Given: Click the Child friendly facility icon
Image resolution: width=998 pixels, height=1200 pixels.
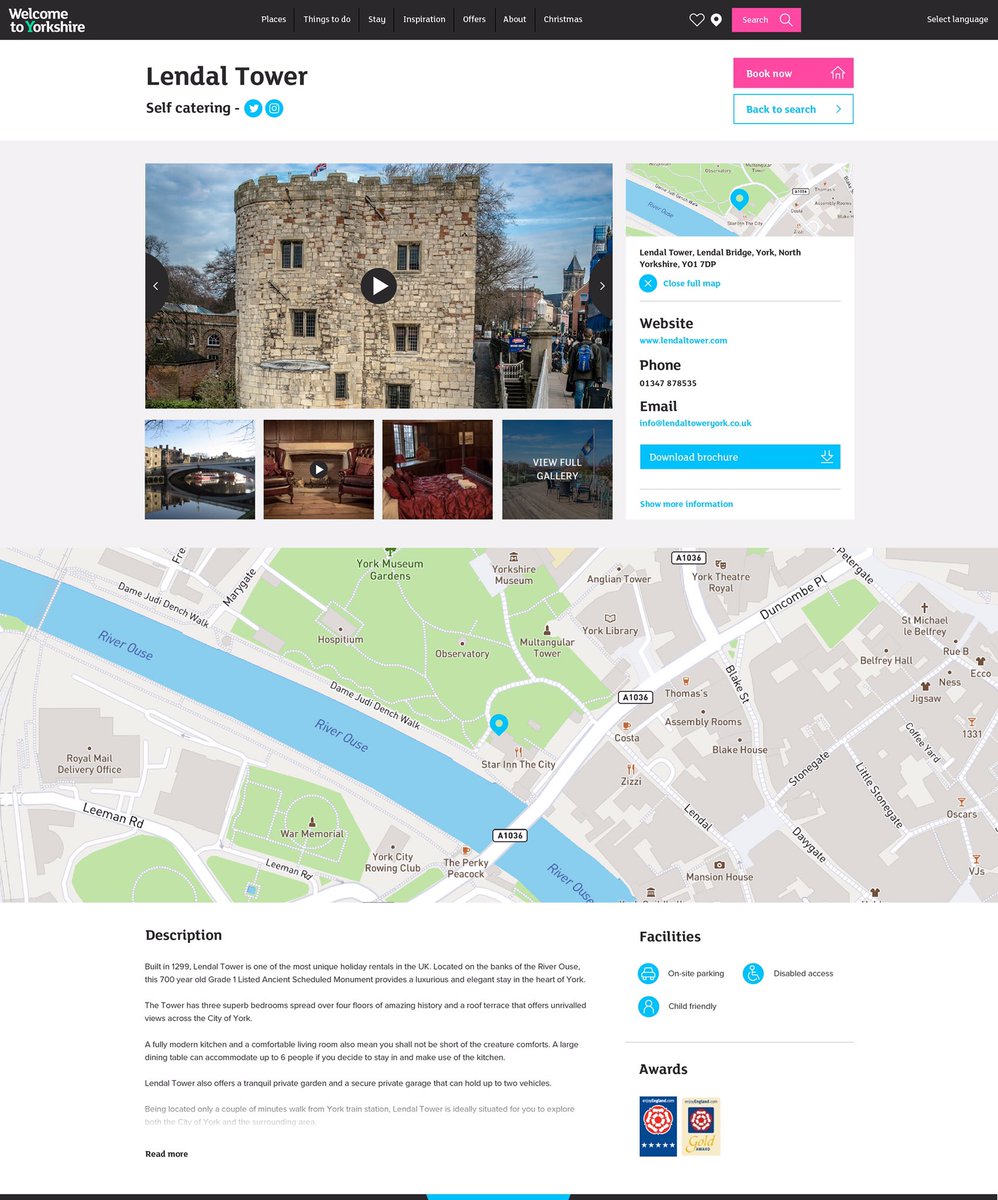Looking at the screenshot, I should coord(648,1006).
